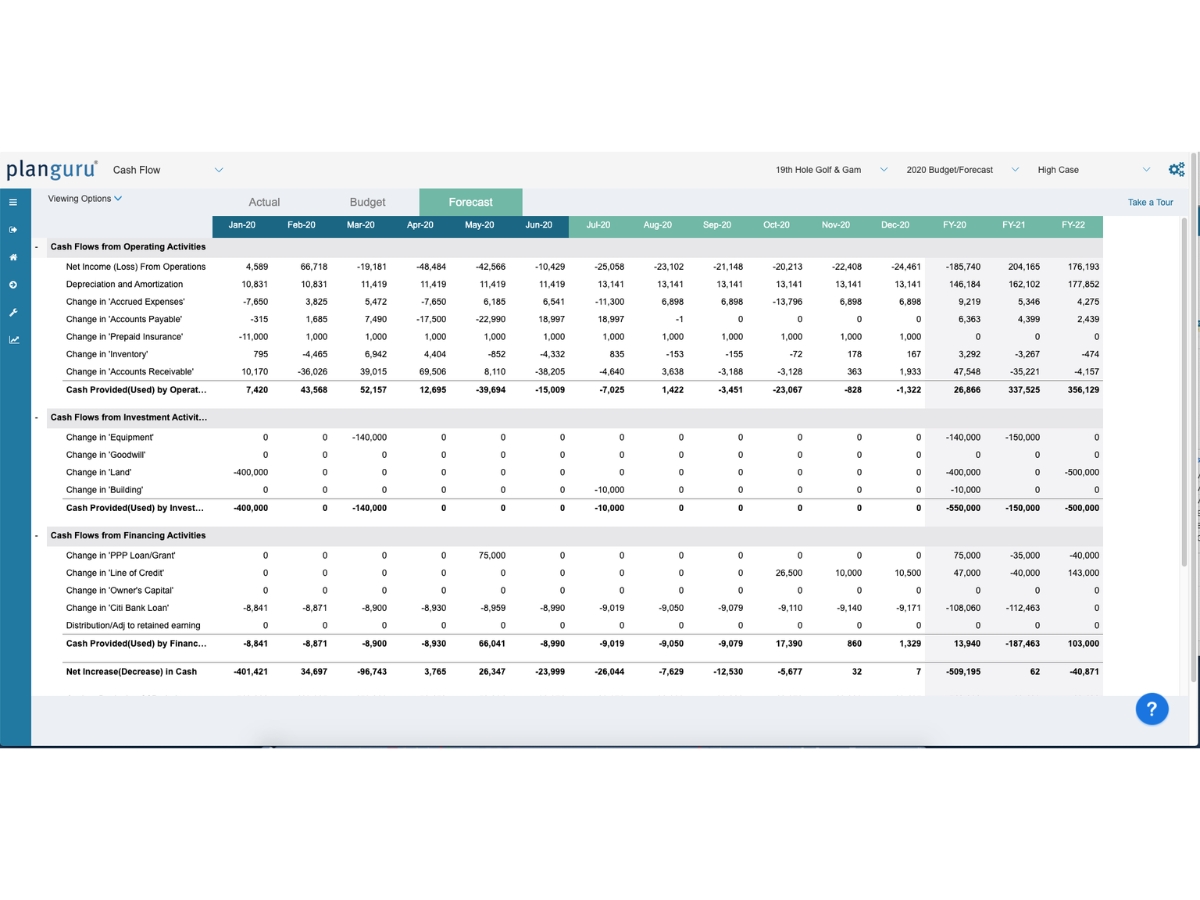Click the Net Increase(Decrease) in Cash label
This screenshot has height=900, width=1200.
pos(131,672)
